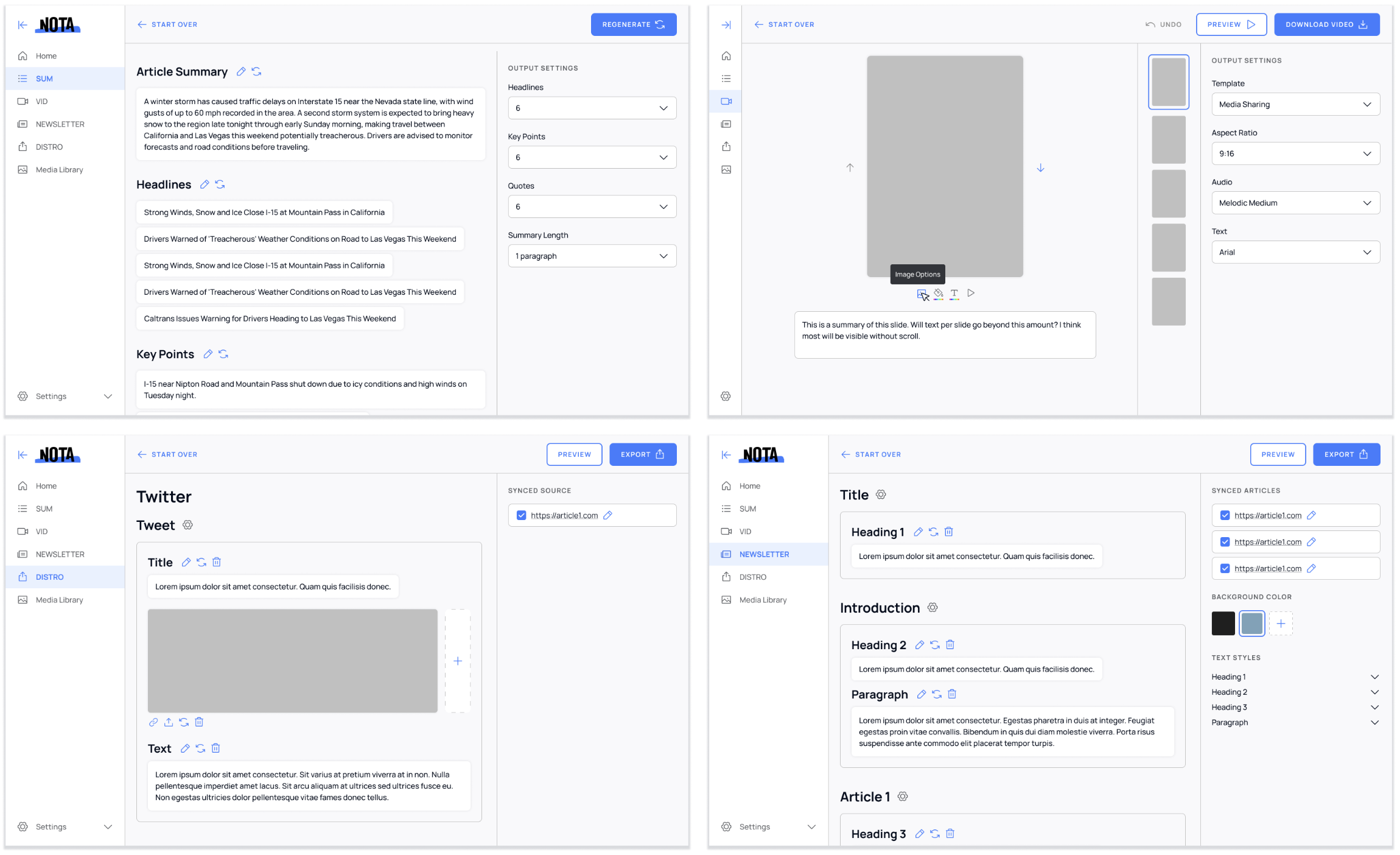Open settings gear next to Tweet heading
1400x855 pixels.
(188, 525)
